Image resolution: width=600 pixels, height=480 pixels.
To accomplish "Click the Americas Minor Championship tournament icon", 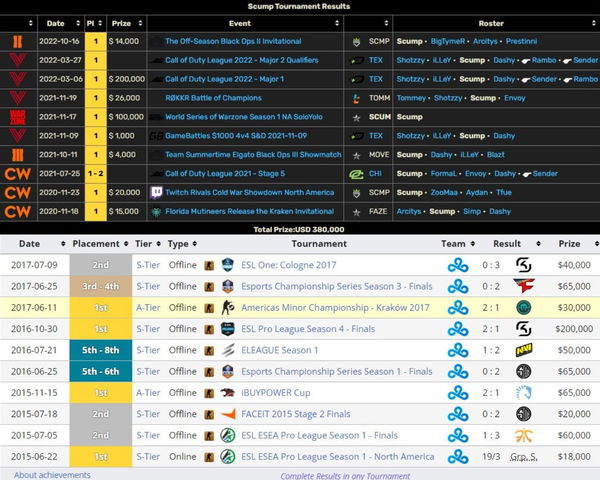I will 228,308.
